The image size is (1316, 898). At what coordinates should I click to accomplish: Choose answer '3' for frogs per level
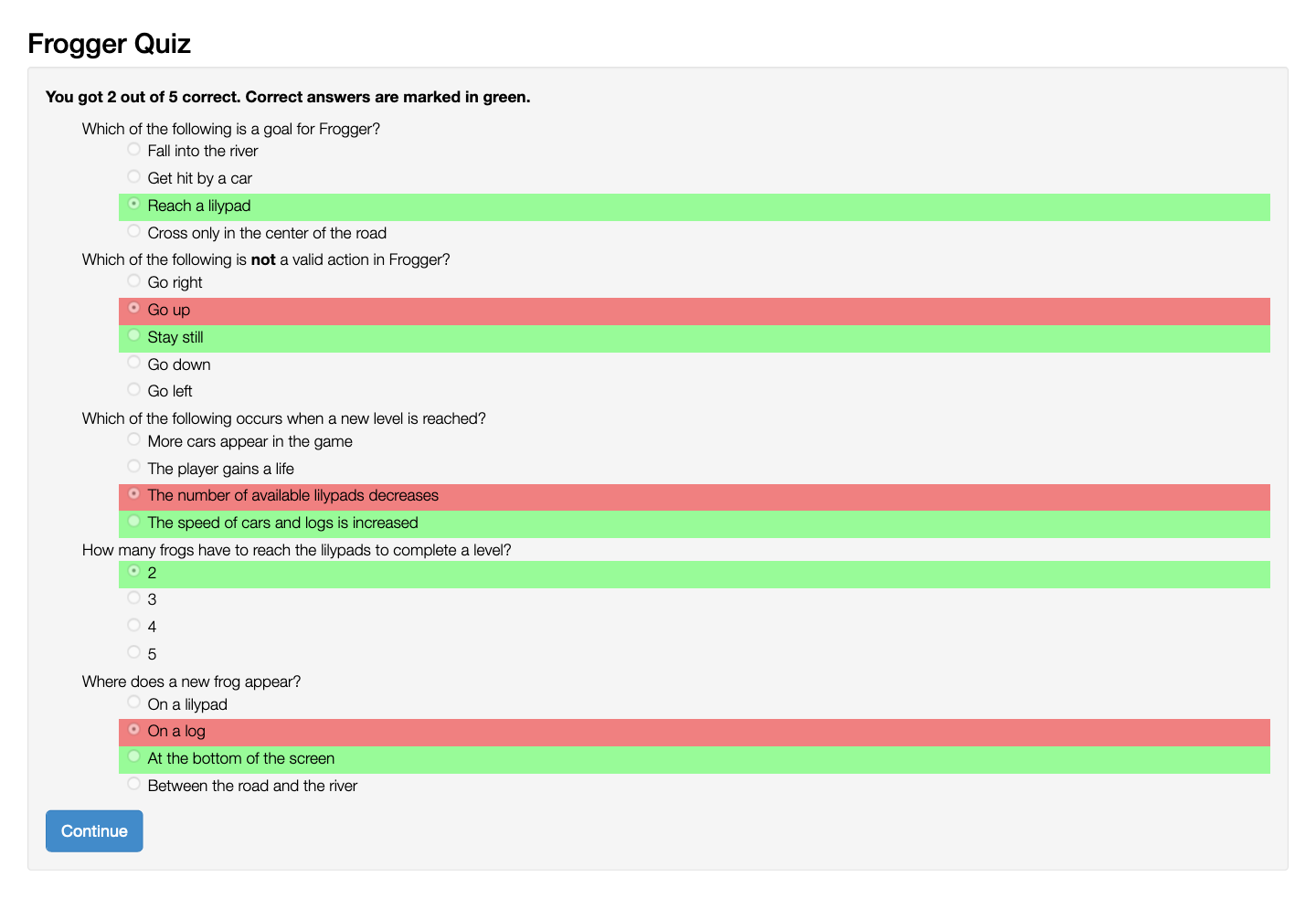point(134,597)
